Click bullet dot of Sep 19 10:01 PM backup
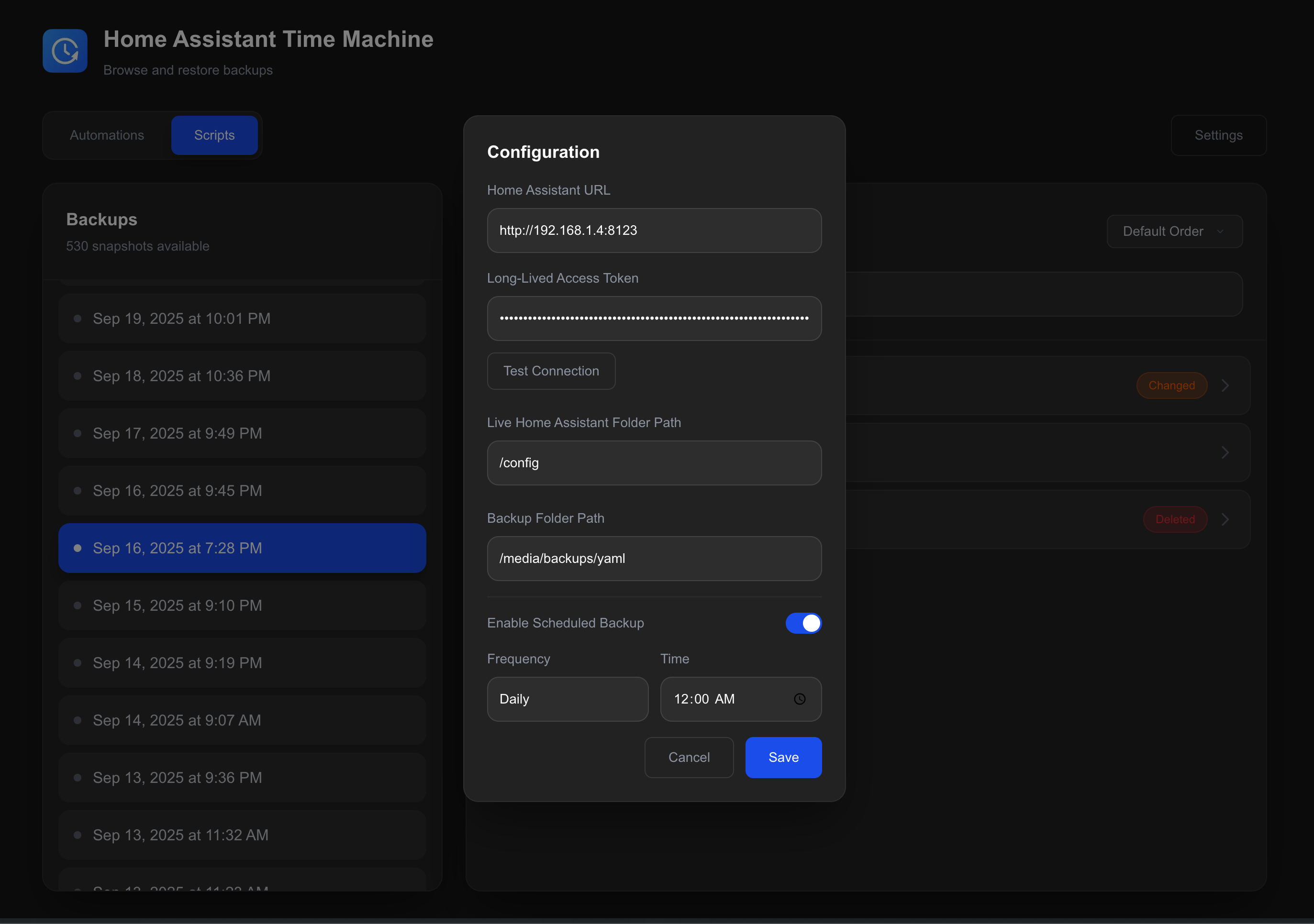Viewport: 1314px width, 924px height. 77,319
